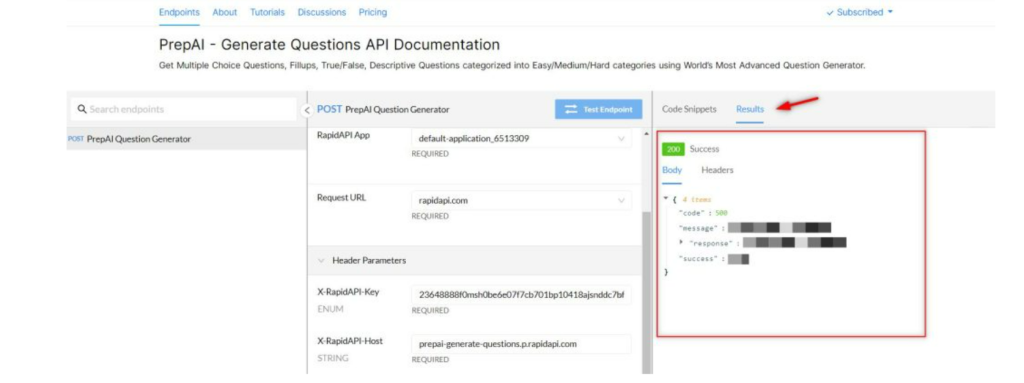Collapse the root JSON object arrow

pyautogui.click(x=665, y=199)
